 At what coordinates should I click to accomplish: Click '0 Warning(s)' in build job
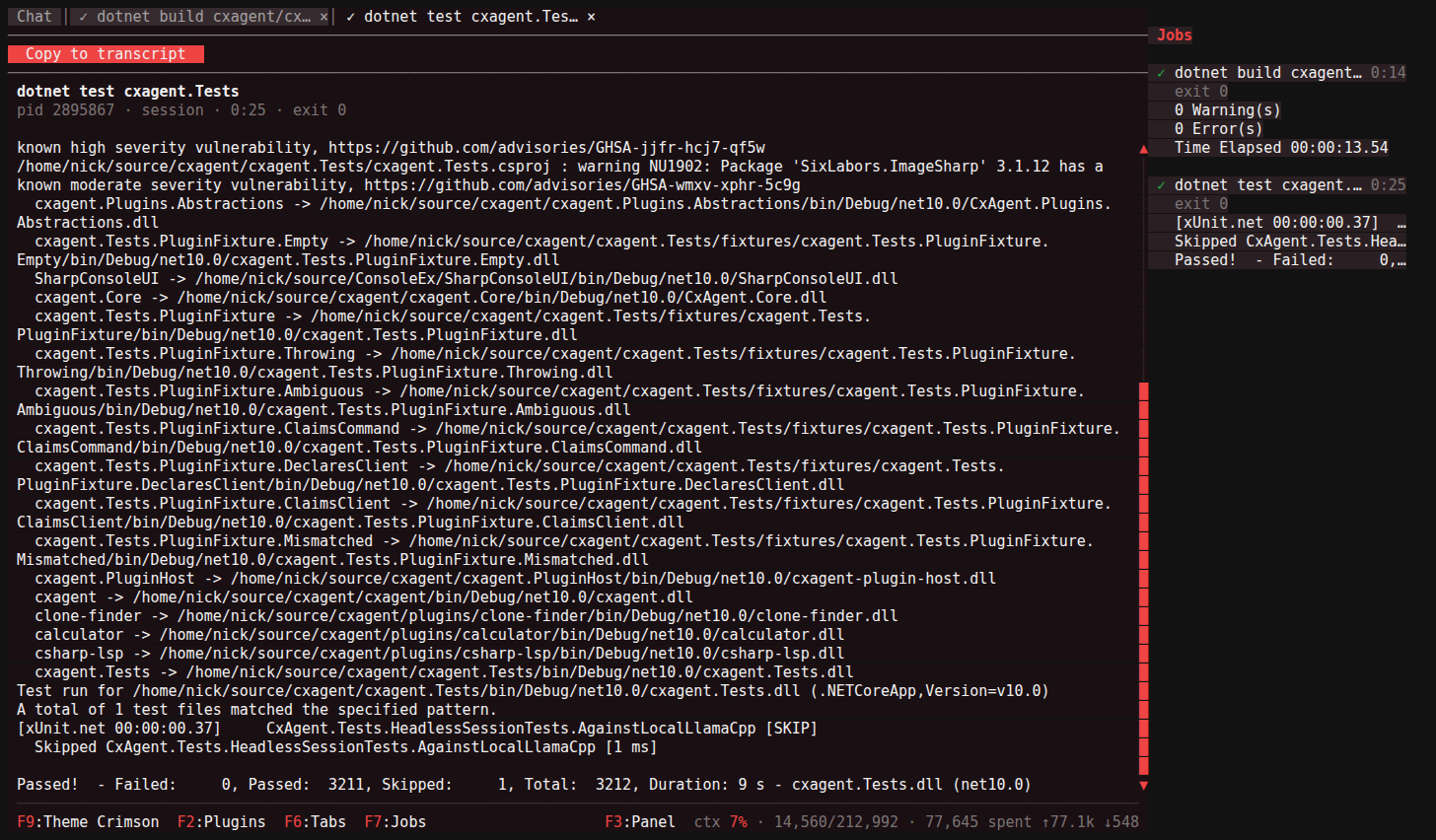click(1227, 110)
